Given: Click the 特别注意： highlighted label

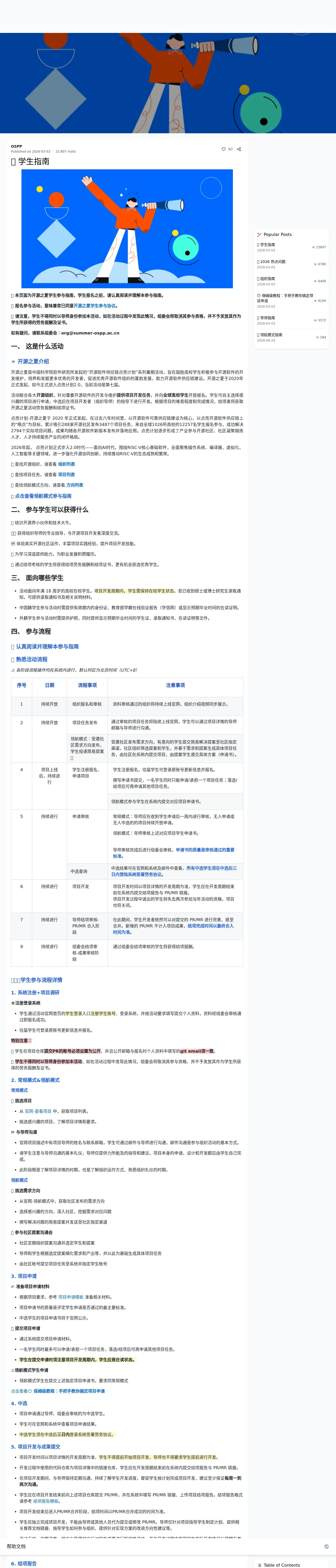Looking at the screenshot, I should [21, 1040].
